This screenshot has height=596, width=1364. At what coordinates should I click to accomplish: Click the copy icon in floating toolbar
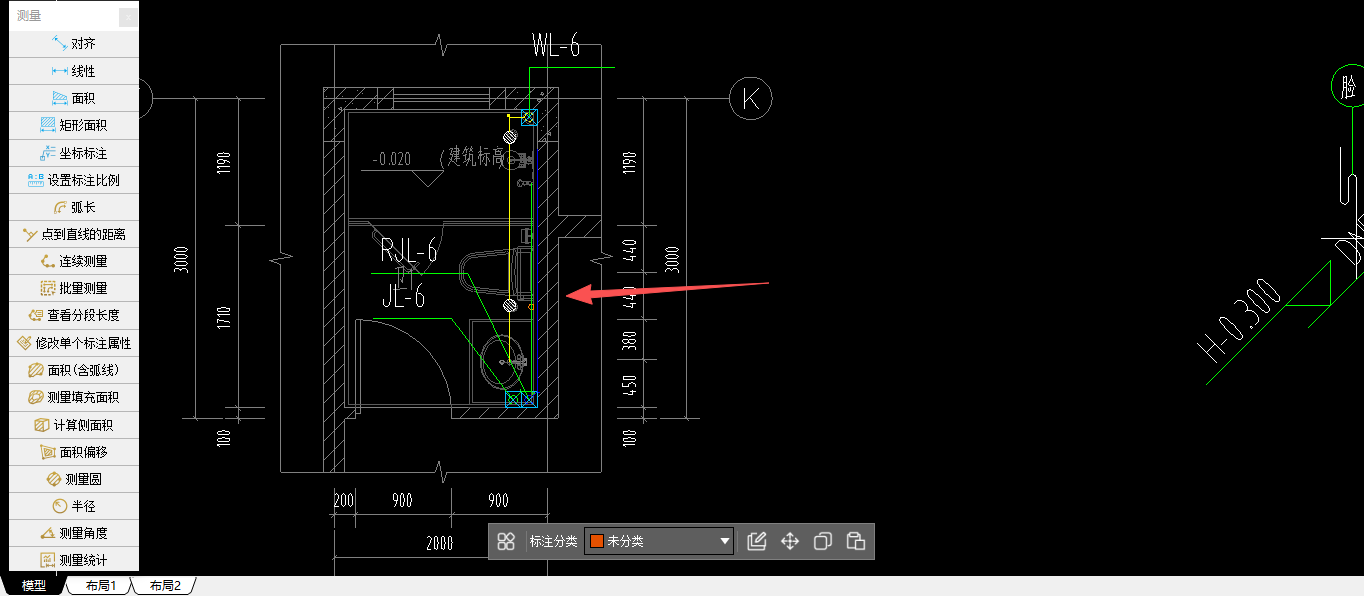[823, 541]
